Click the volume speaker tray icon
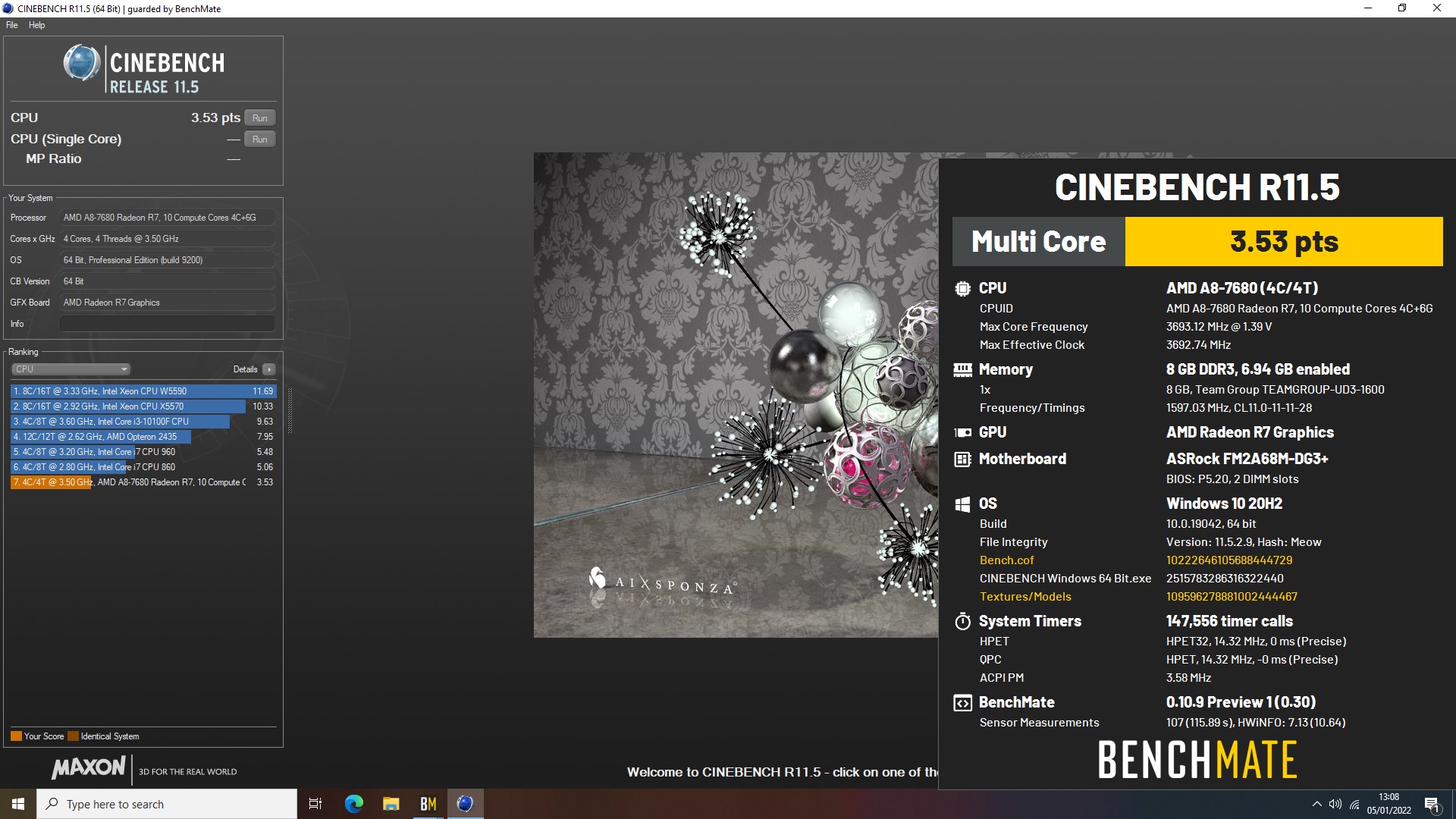The image size is (1456, 819). click(x=1335, y=804)
